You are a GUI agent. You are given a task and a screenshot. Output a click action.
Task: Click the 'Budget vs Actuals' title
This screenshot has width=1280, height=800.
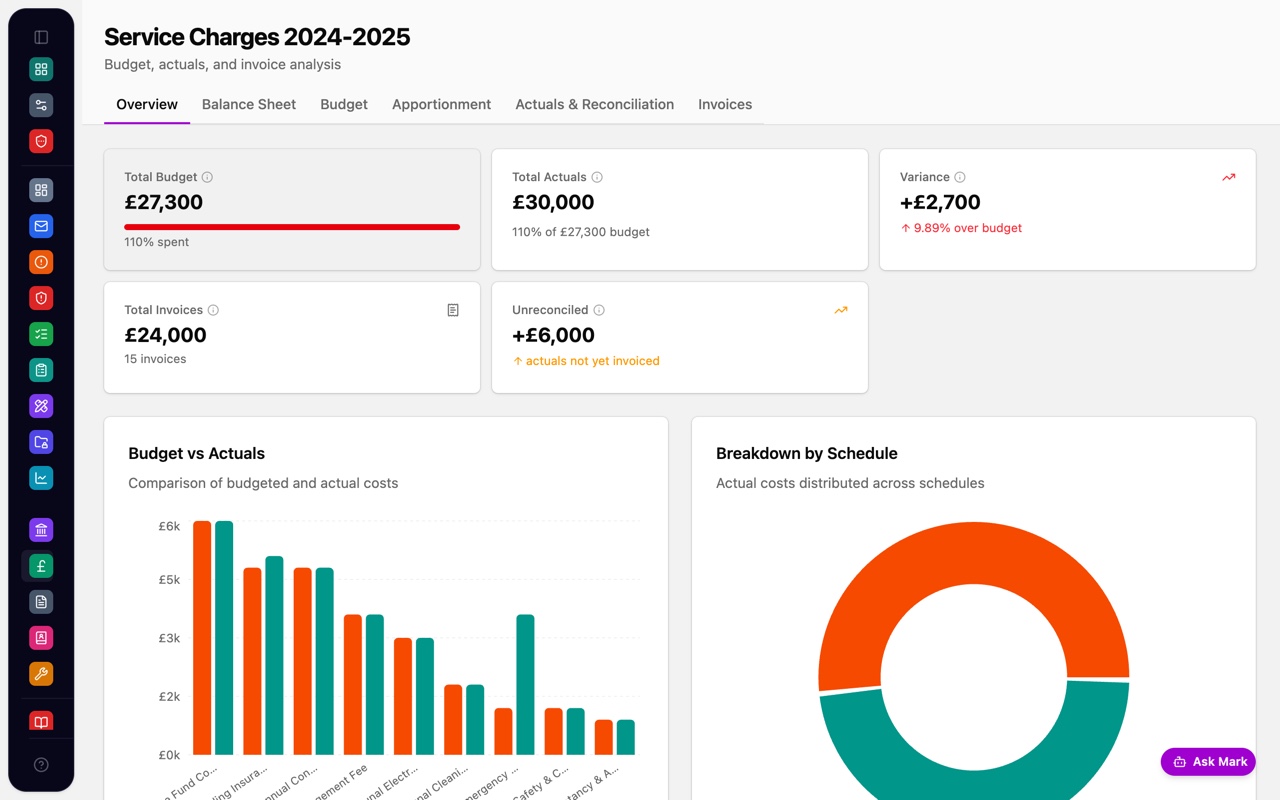pos(197,453)
